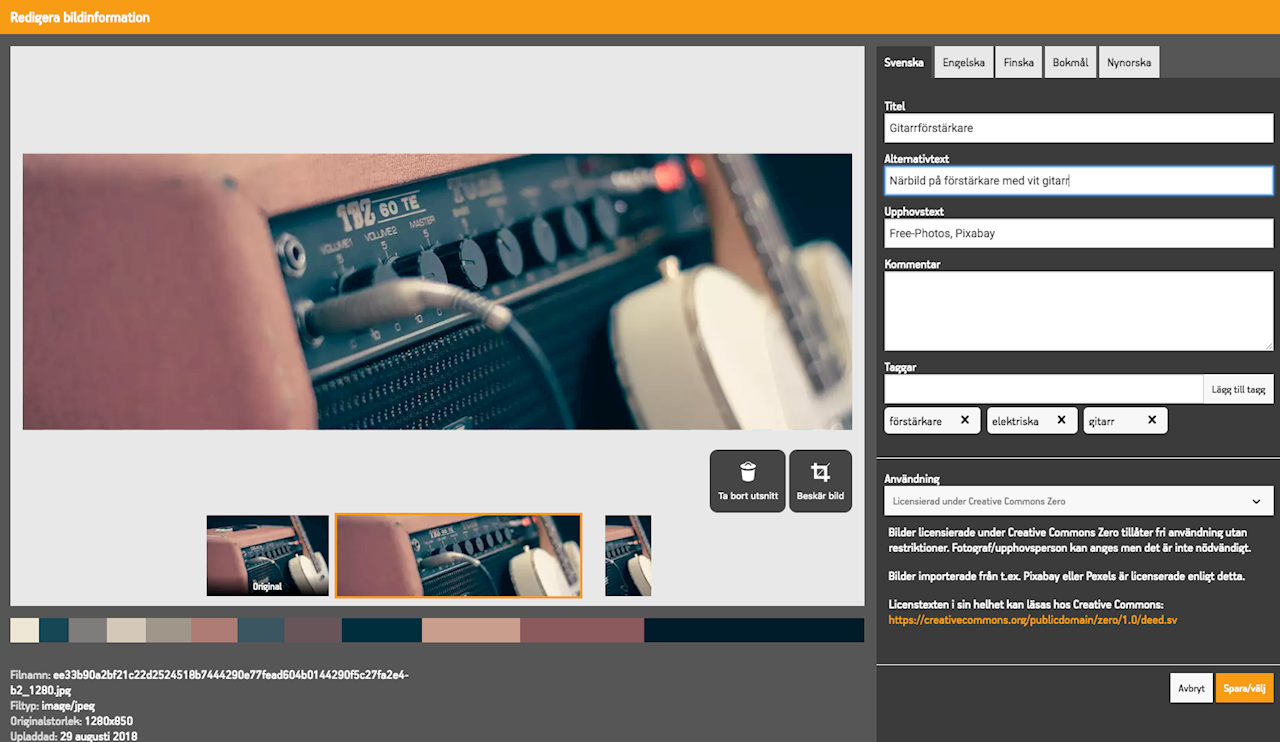Screen dimensions: 1280x742
Task: Switch to the Finska tab
Action: click(x=1019, y=62)
